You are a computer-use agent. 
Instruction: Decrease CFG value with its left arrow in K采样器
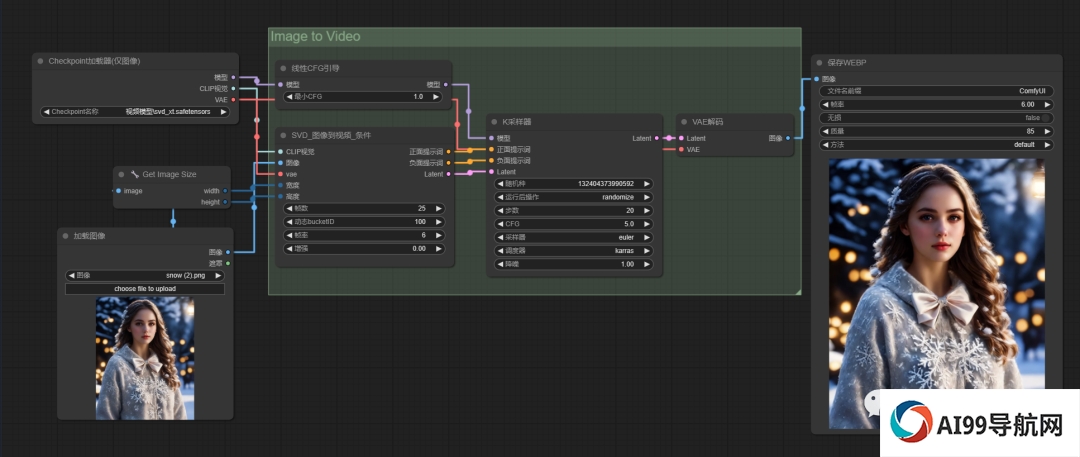tap(499, 223)
